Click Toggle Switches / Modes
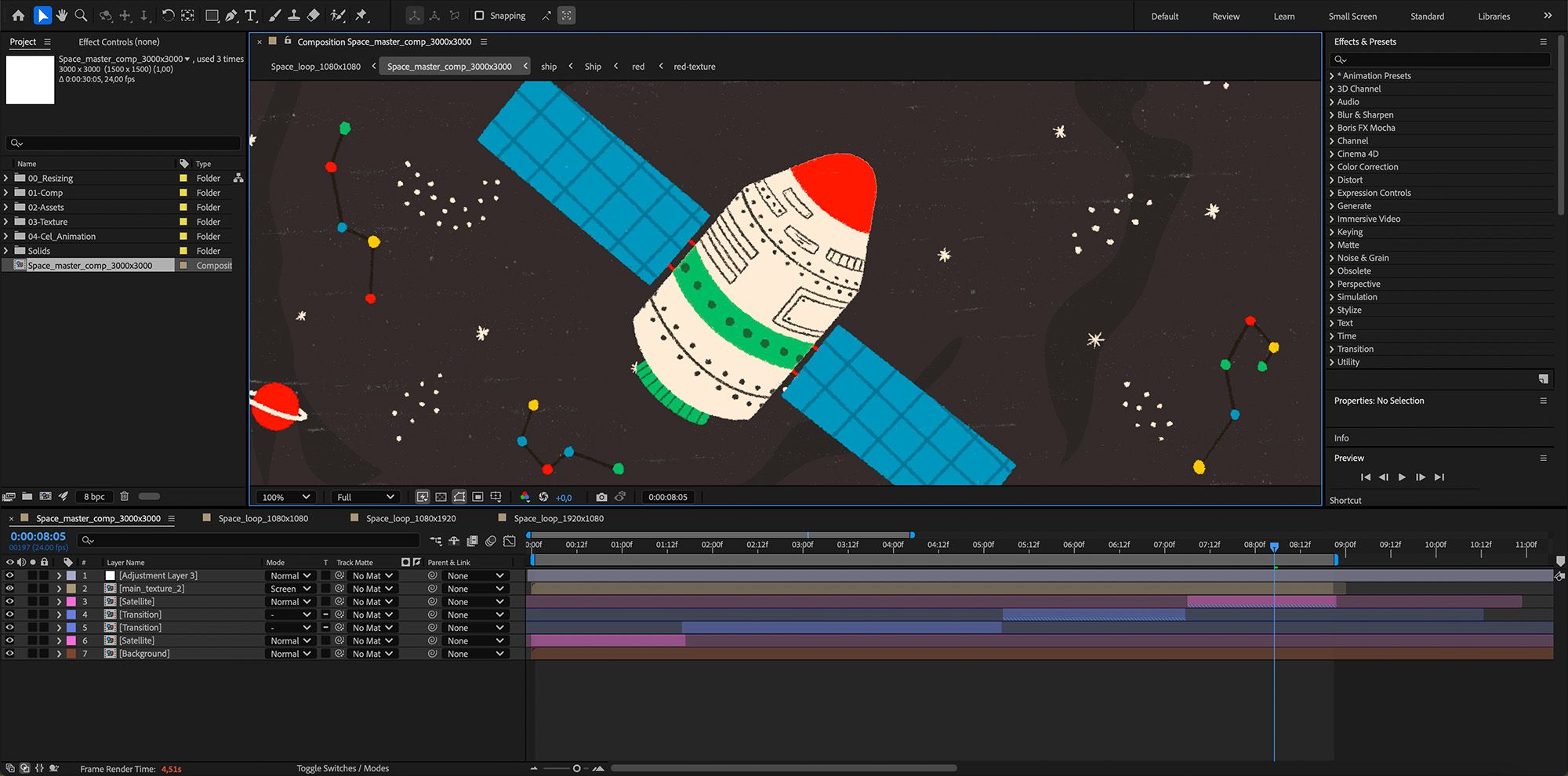 point(343,768)
